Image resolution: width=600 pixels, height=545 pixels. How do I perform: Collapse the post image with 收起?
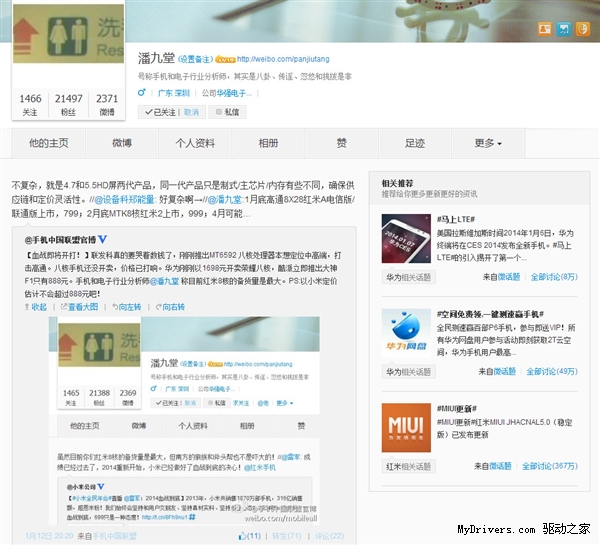point(36,307)
